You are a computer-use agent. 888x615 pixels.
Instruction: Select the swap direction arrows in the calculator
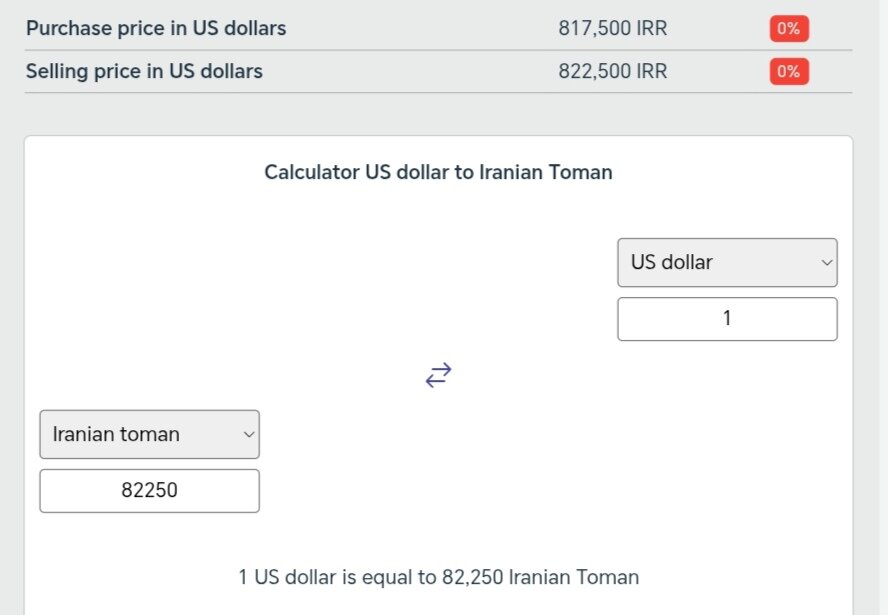click(x=437, y=375)
